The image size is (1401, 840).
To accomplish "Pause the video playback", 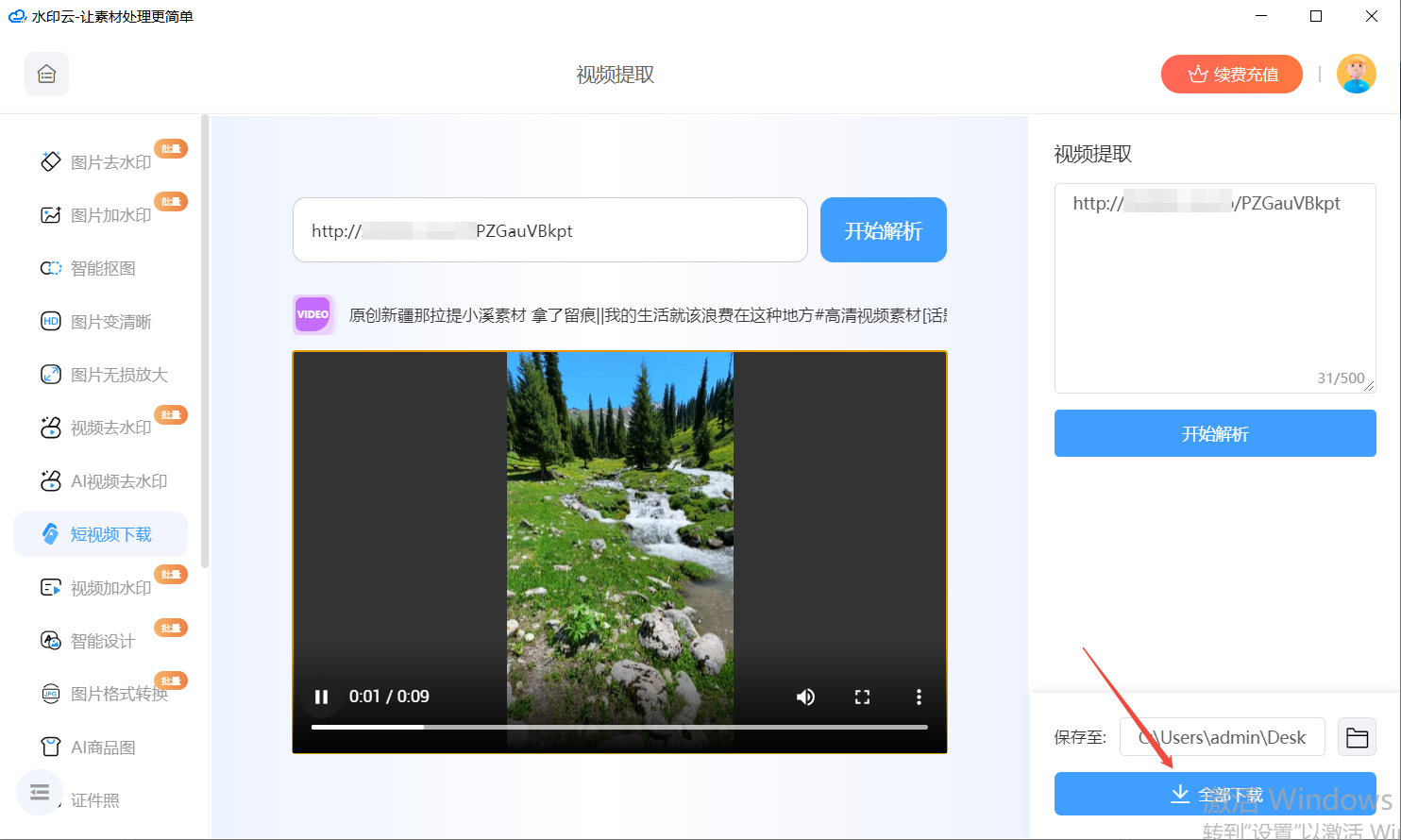I will [x=321, y=697].
